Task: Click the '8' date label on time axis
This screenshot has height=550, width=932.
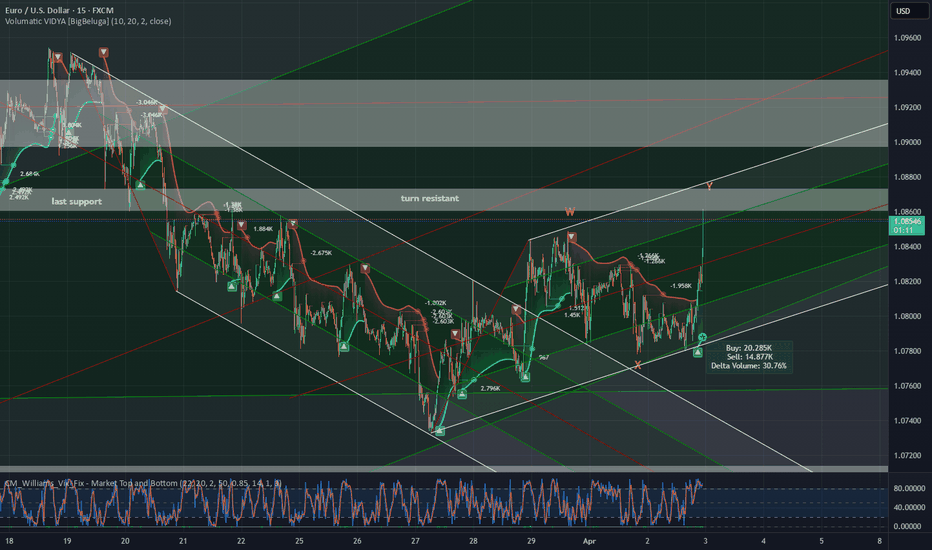Action: (879, 541)
